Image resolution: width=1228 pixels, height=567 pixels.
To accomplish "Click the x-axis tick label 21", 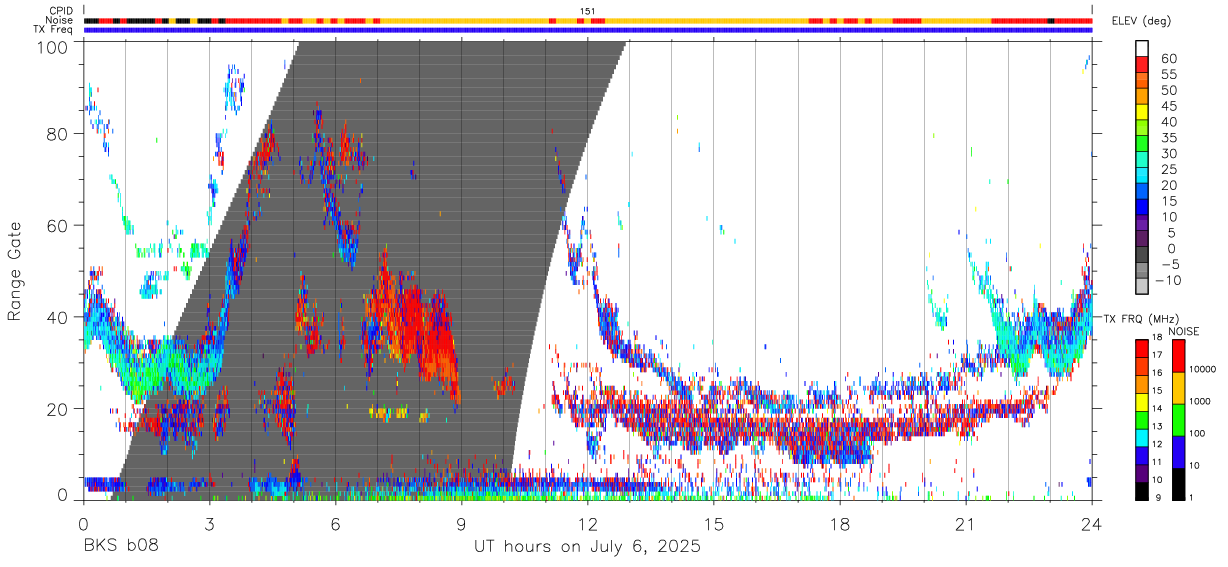I will pyautogui.click(x=966, y=524).
